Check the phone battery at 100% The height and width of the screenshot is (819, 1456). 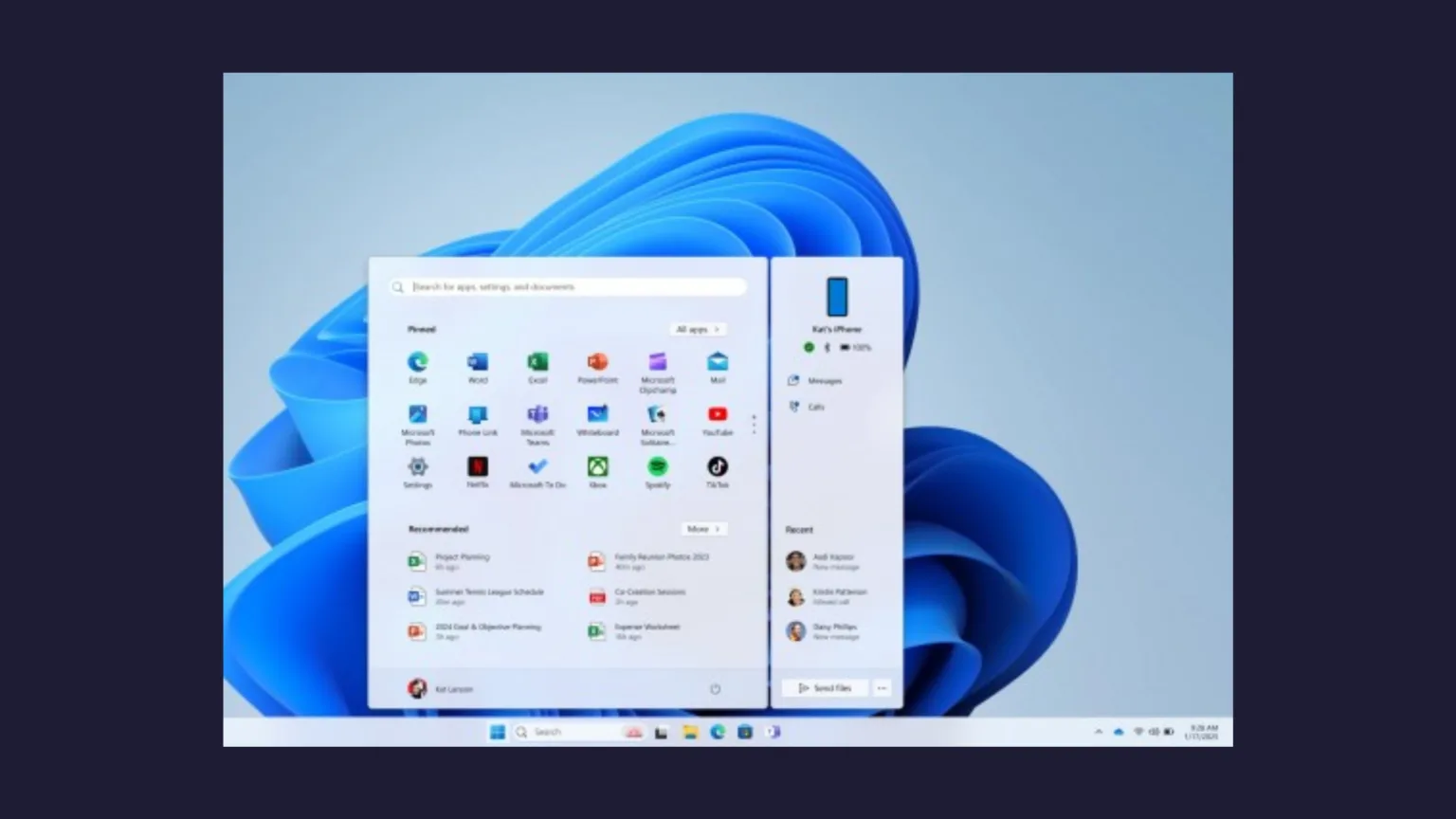(x=851, y=347)
